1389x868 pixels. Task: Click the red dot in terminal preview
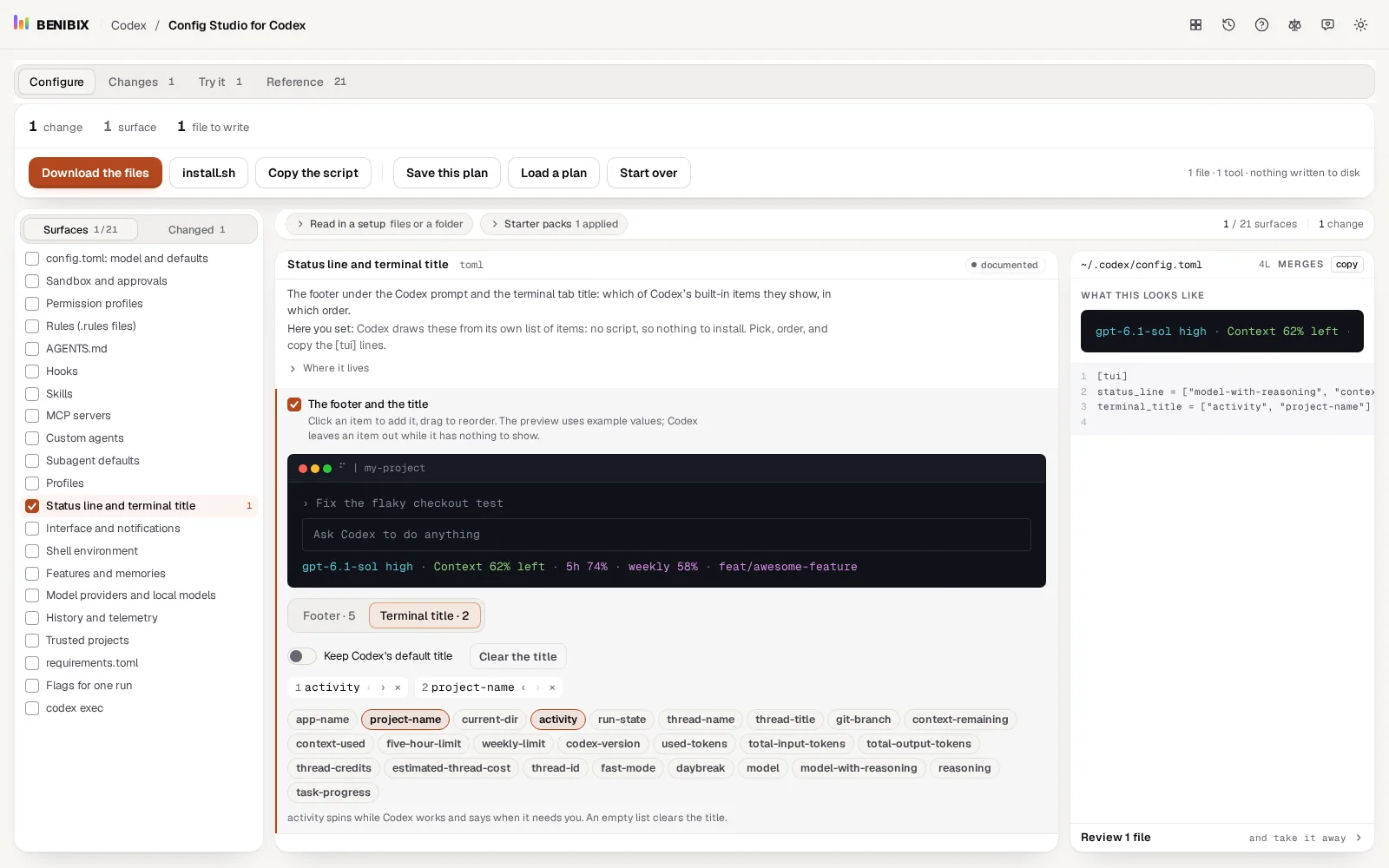(x=303, y=469)
